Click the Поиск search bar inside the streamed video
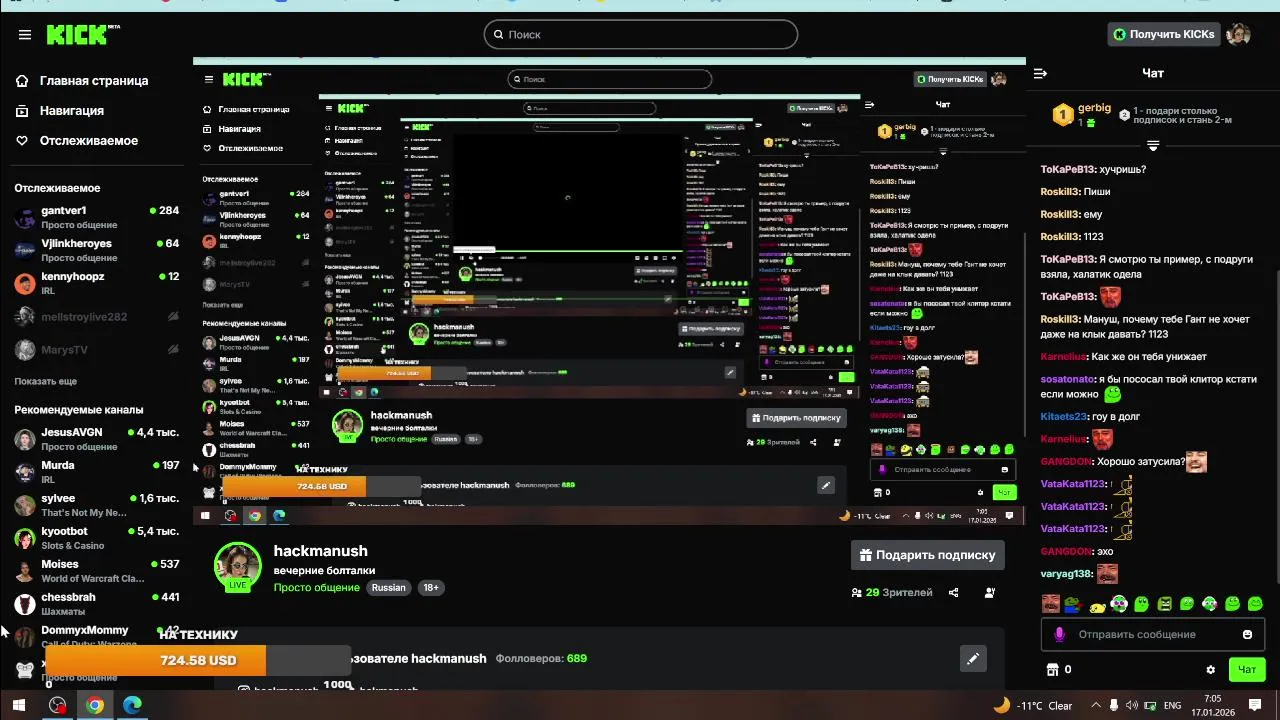The height and width of the screenshot is (720, 1280). click(610, 79)
